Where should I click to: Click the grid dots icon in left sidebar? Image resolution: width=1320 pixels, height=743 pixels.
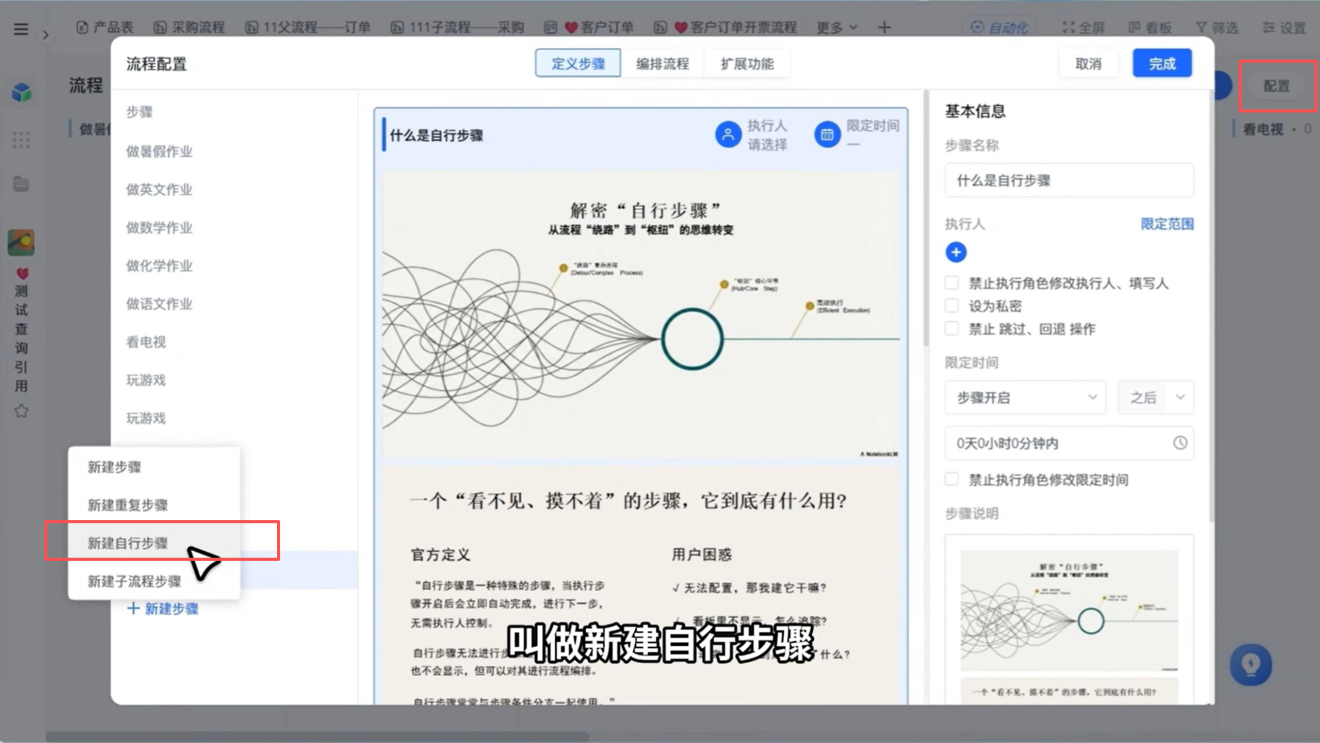[21, 140]
